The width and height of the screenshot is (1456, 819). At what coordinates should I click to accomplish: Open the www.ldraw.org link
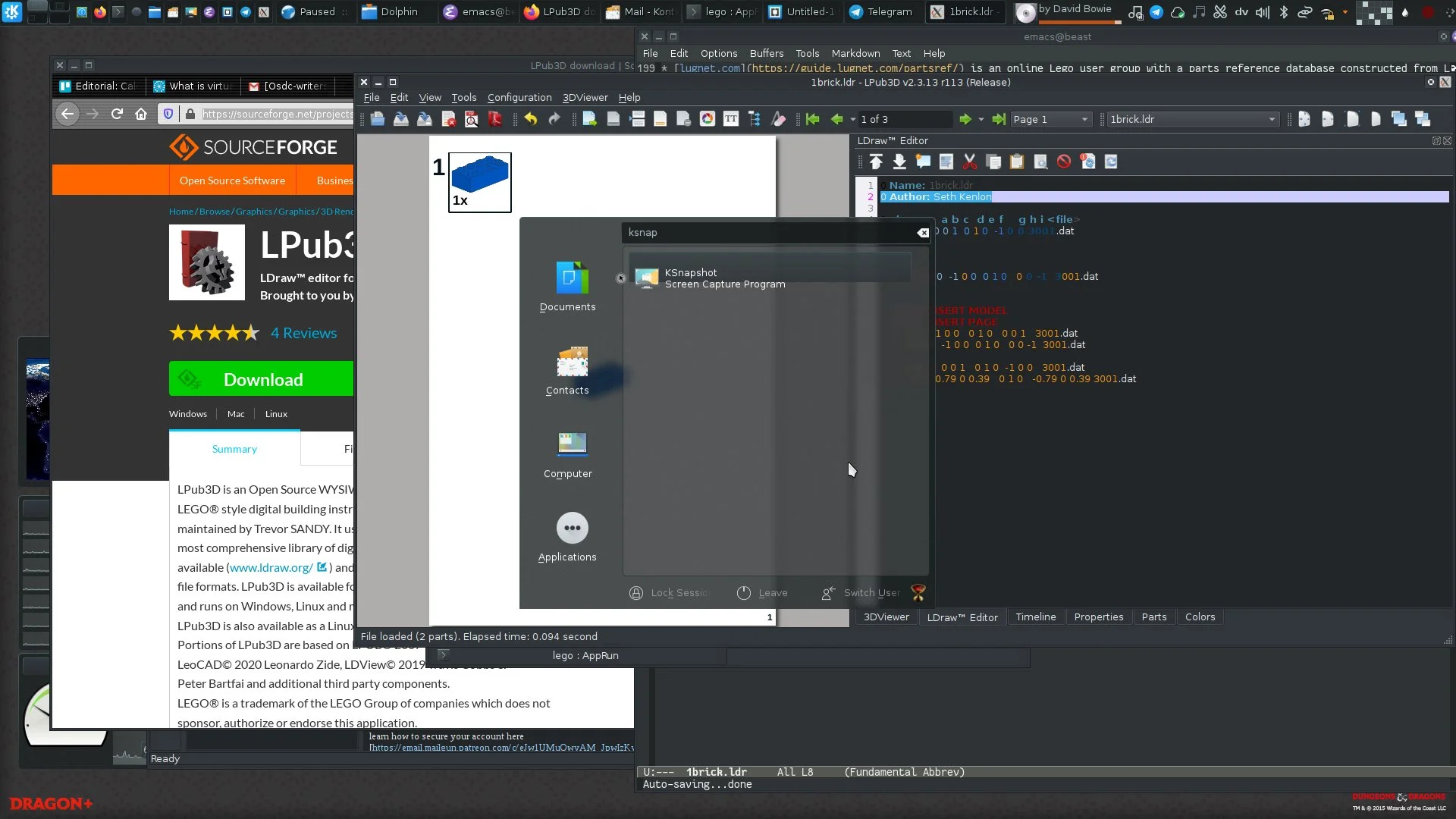pos(270,567)
